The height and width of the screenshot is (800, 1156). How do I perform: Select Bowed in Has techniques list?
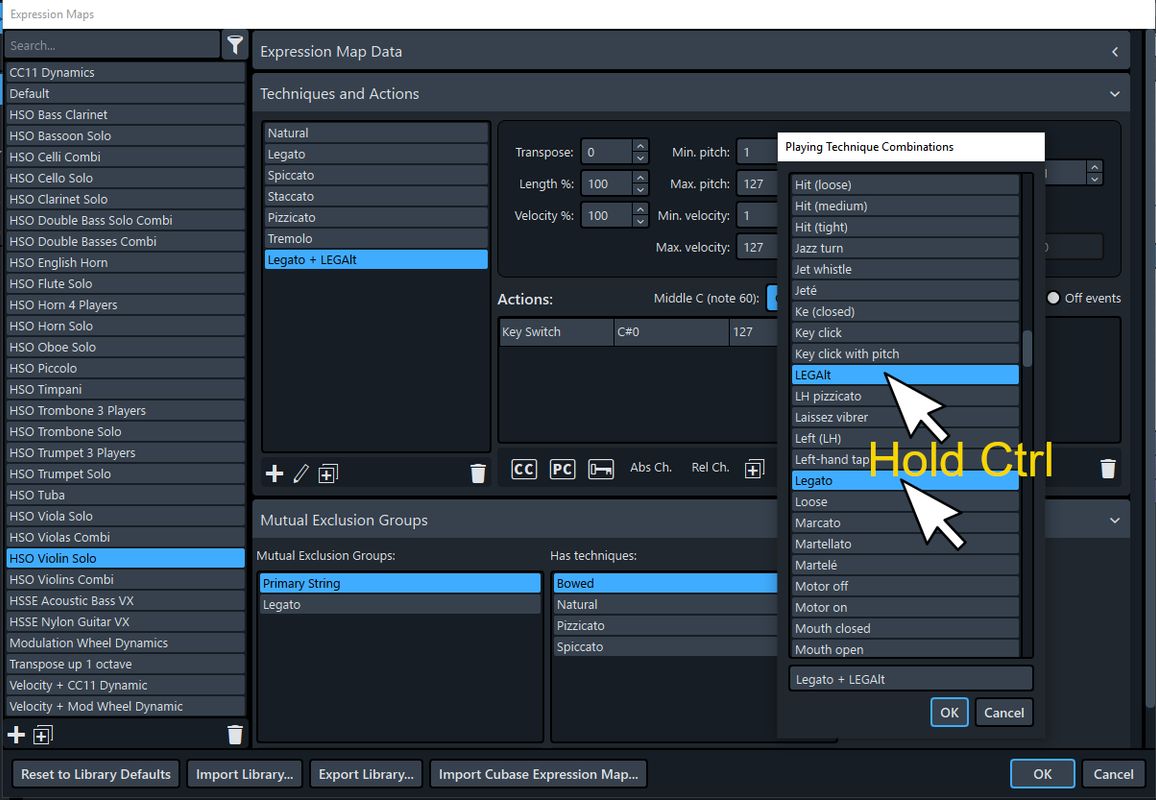click(x=666, y=583)
